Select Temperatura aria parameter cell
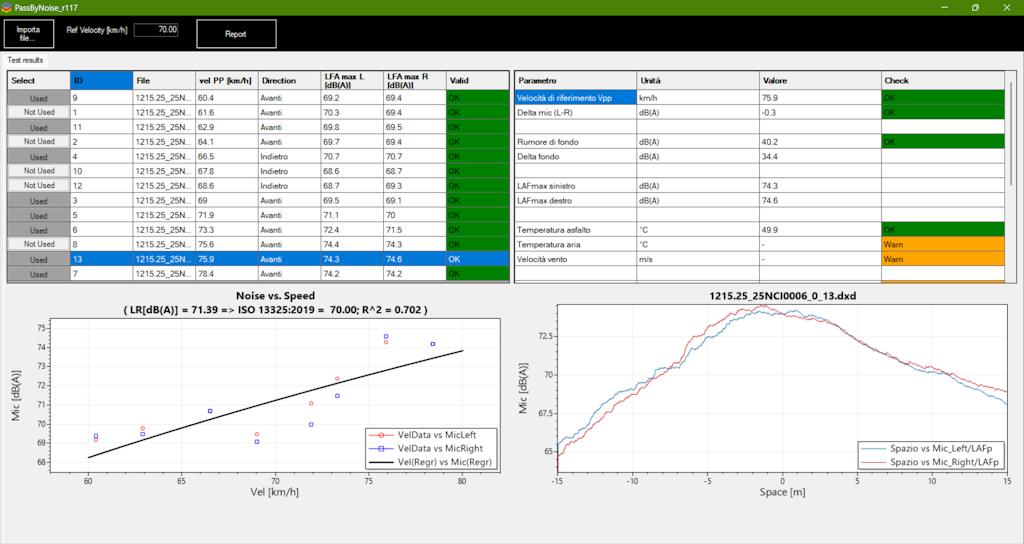This screenshot has width=1024, height=544. (x=575, y=244)
